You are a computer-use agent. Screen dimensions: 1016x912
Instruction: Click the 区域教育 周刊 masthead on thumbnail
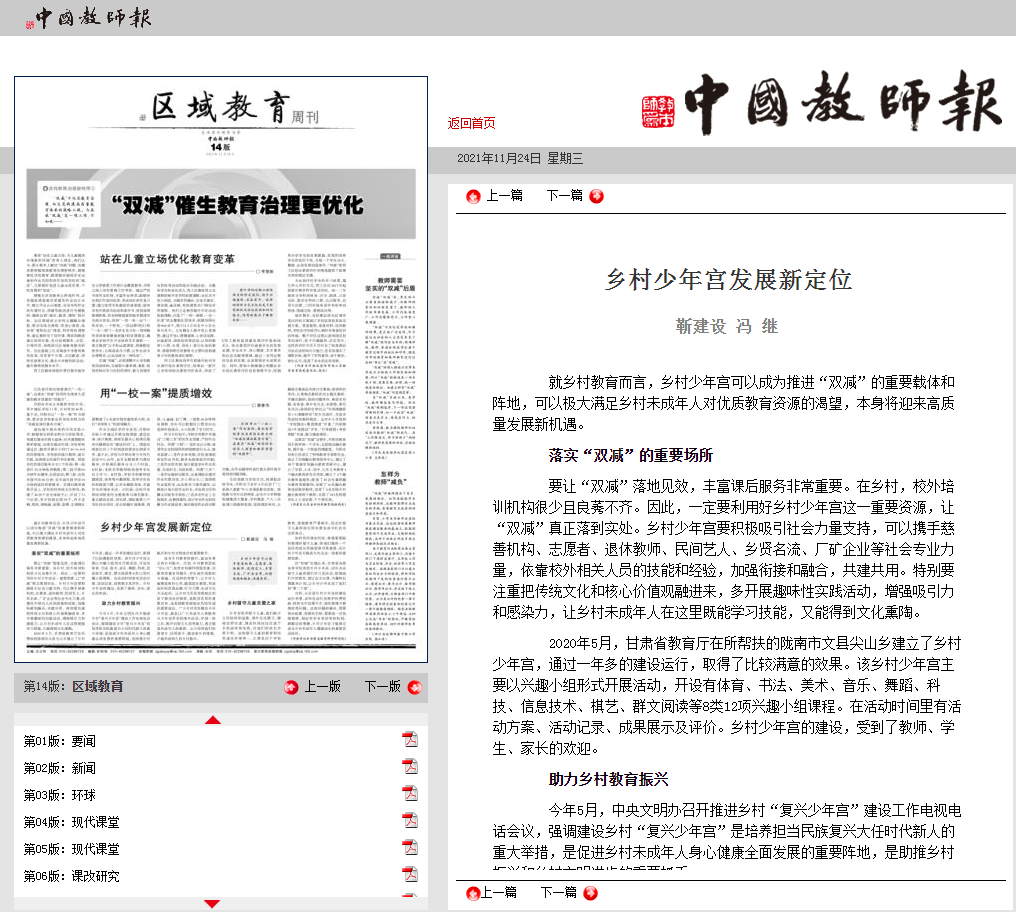[x=229, y=108]
